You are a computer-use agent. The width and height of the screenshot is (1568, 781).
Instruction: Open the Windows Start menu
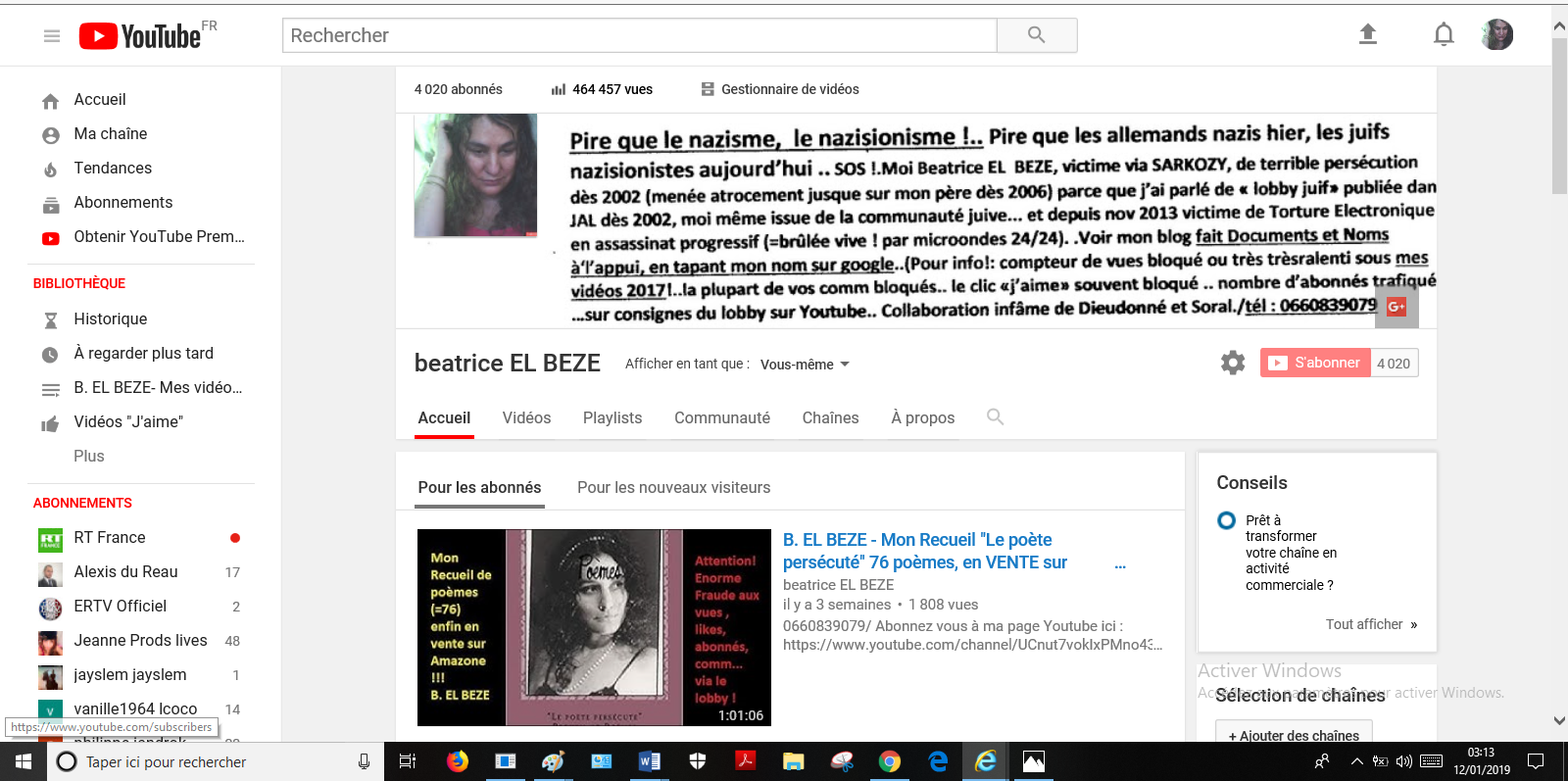24,761
